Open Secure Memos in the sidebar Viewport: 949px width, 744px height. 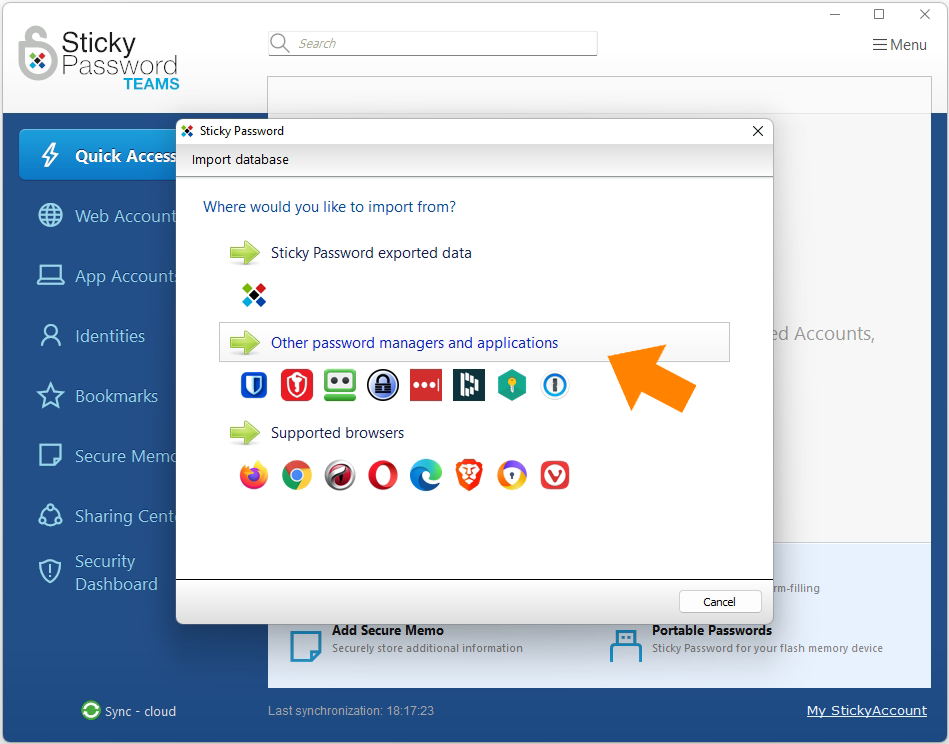point(107,456)
